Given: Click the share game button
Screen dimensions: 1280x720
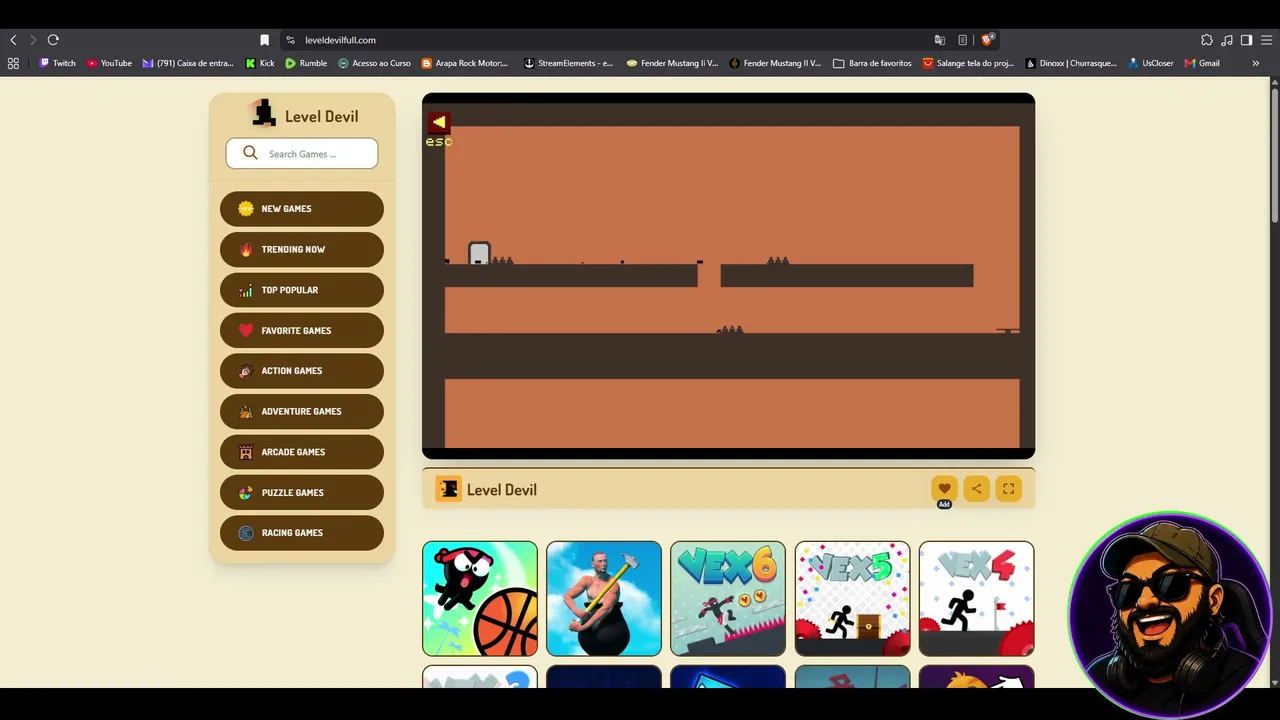Looking at the screenshot, I should click(x=976, y=489).
